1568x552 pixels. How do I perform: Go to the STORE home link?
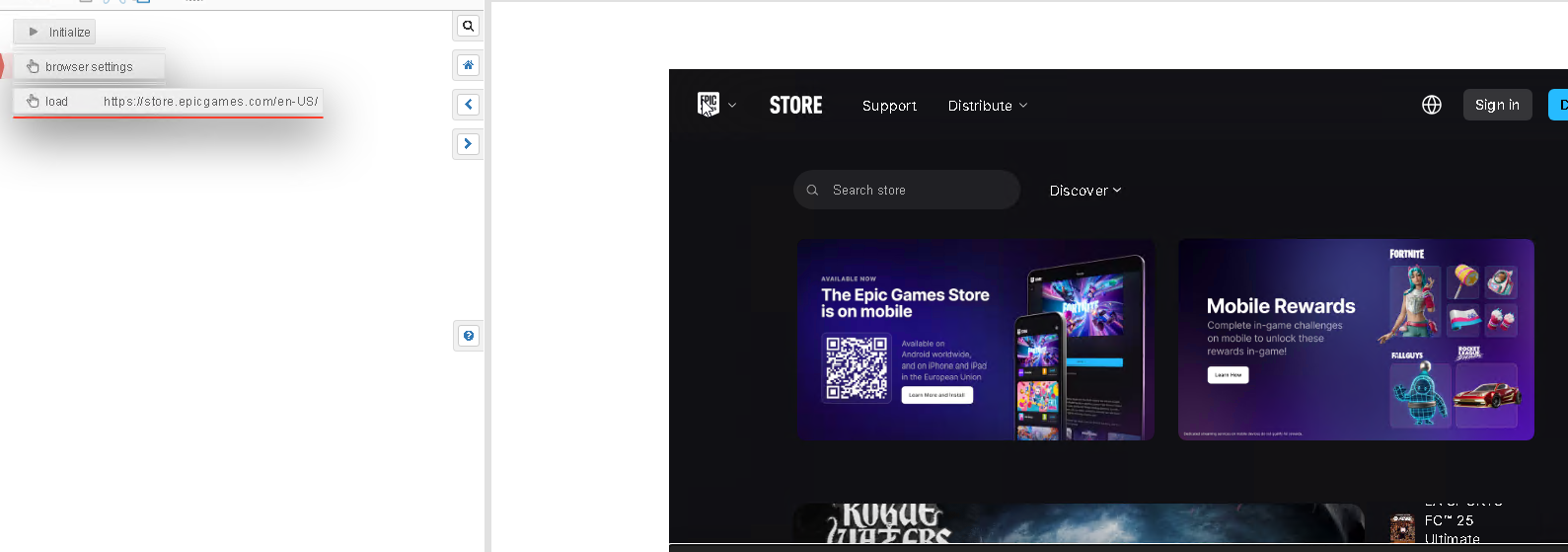795,106
